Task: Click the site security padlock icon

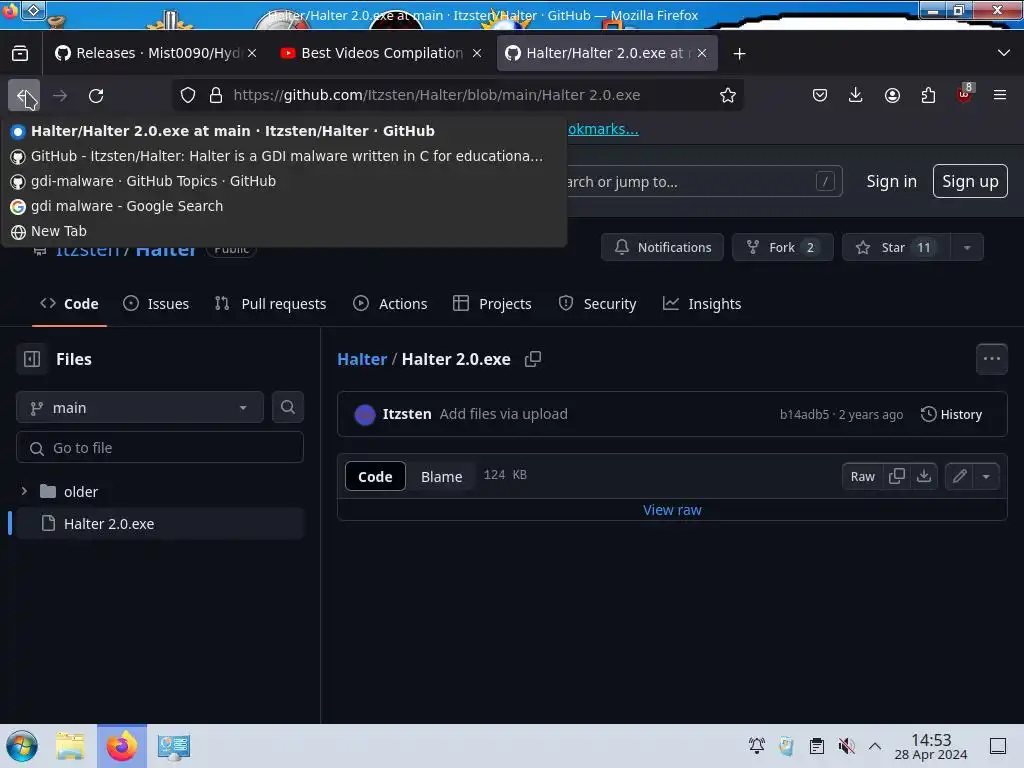Action: pos(216,95)
